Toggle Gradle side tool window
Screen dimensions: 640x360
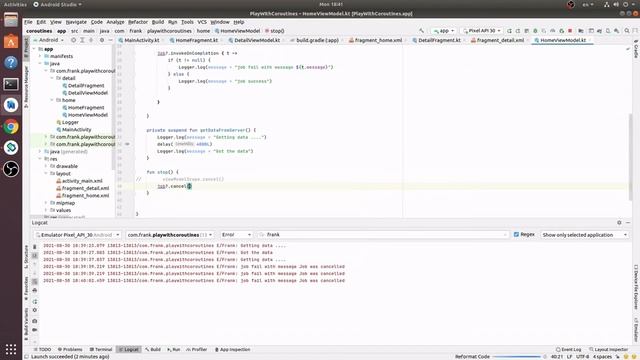click(x=636, y=49)
